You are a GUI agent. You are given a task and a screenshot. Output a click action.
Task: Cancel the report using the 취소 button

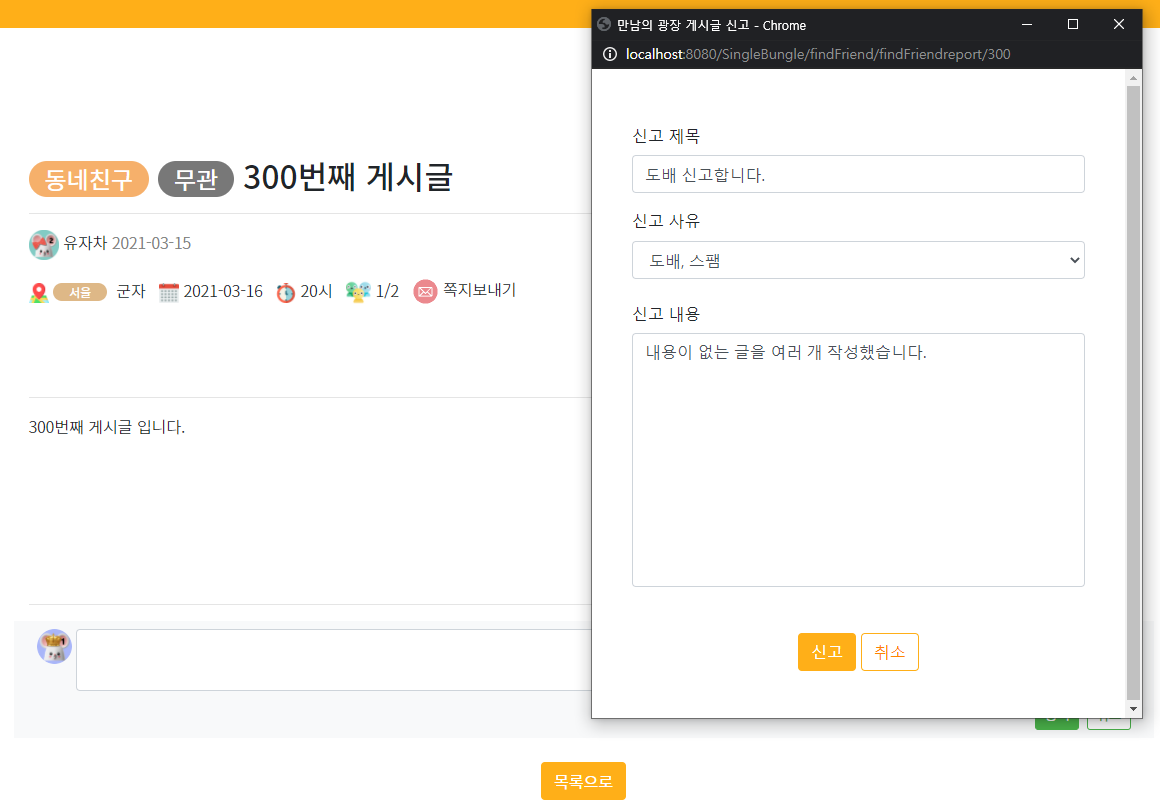[889, 651]
